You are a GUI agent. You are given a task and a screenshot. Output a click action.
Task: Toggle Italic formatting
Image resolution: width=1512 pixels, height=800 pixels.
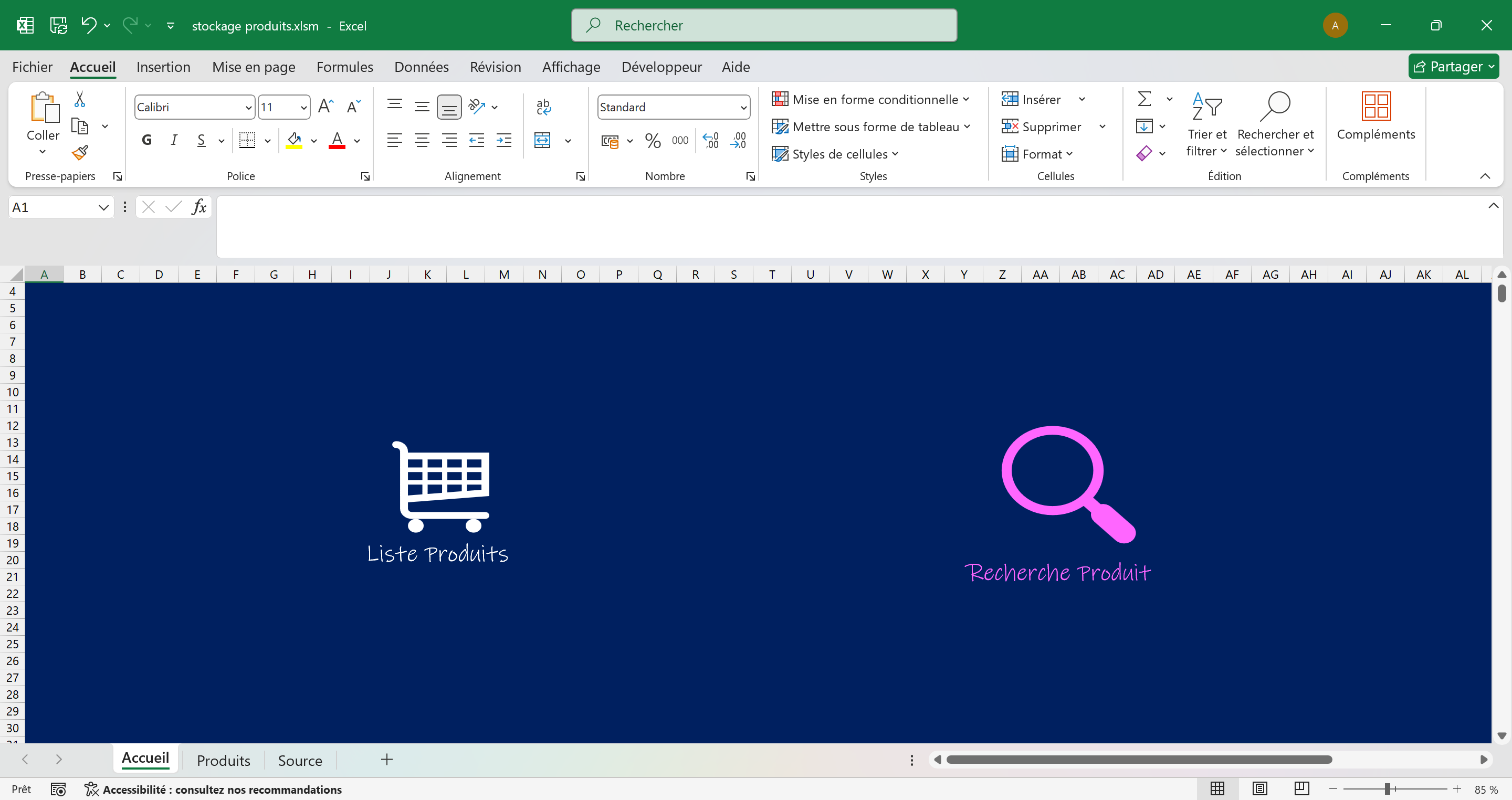(174, 140)
